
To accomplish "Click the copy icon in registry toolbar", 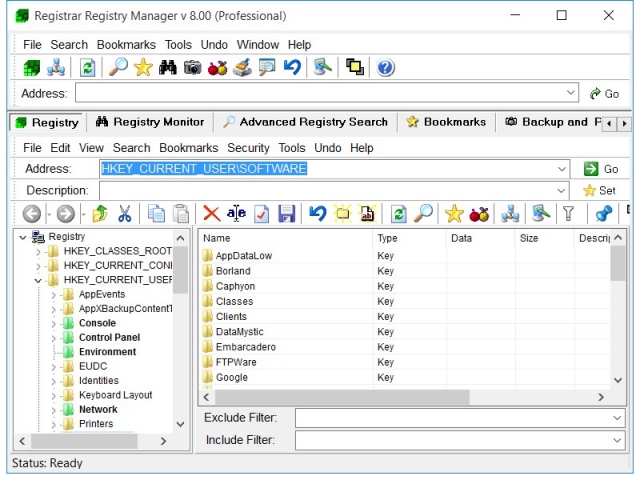I will pos(156,213).
